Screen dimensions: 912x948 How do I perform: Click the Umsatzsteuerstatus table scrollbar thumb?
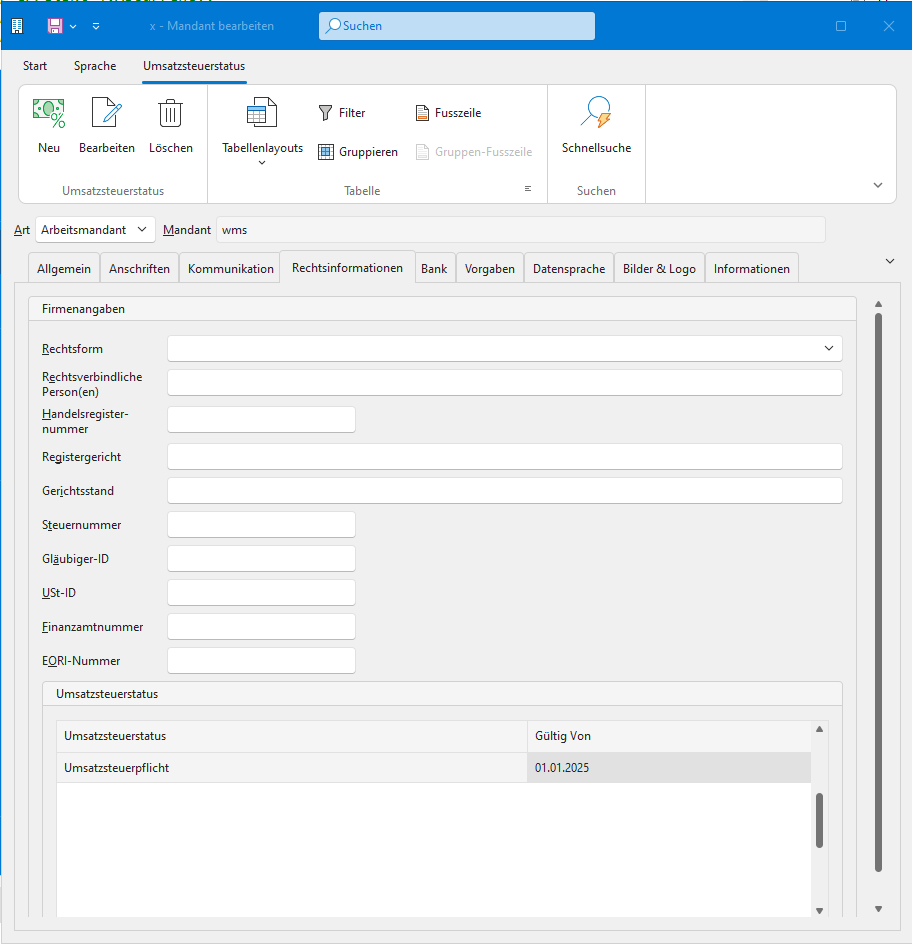[x=820, y=820]
